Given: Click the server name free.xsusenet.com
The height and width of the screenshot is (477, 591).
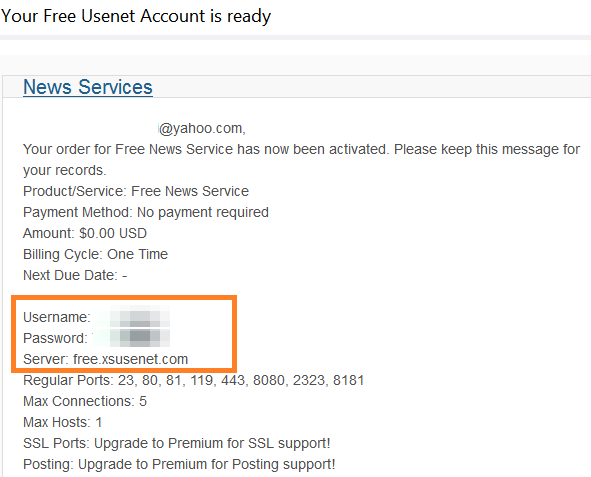Looking at the screenshot, I should pyautogui.click(x=130, y=359).
